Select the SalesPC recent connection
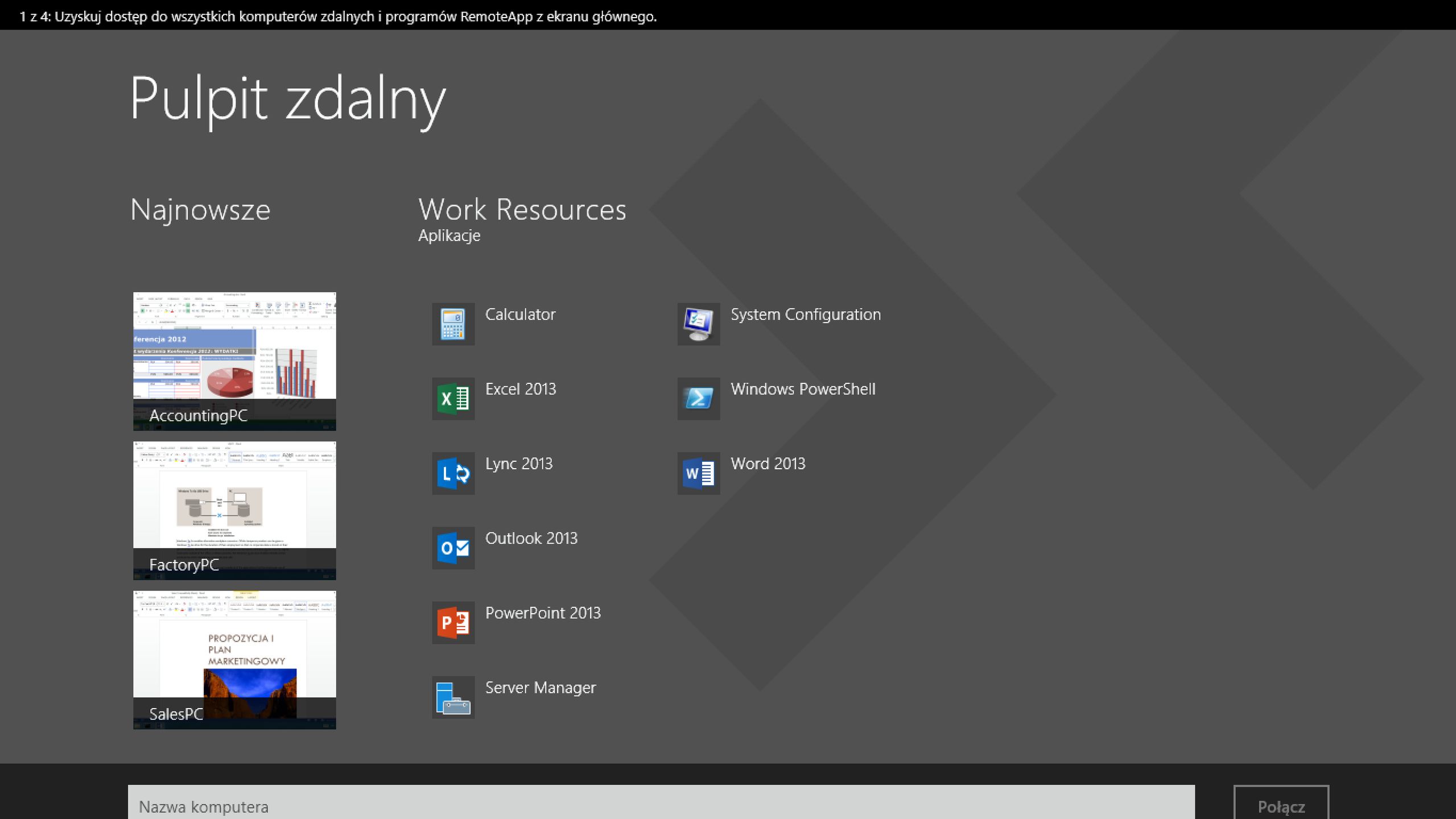 [x=234, y=659]
